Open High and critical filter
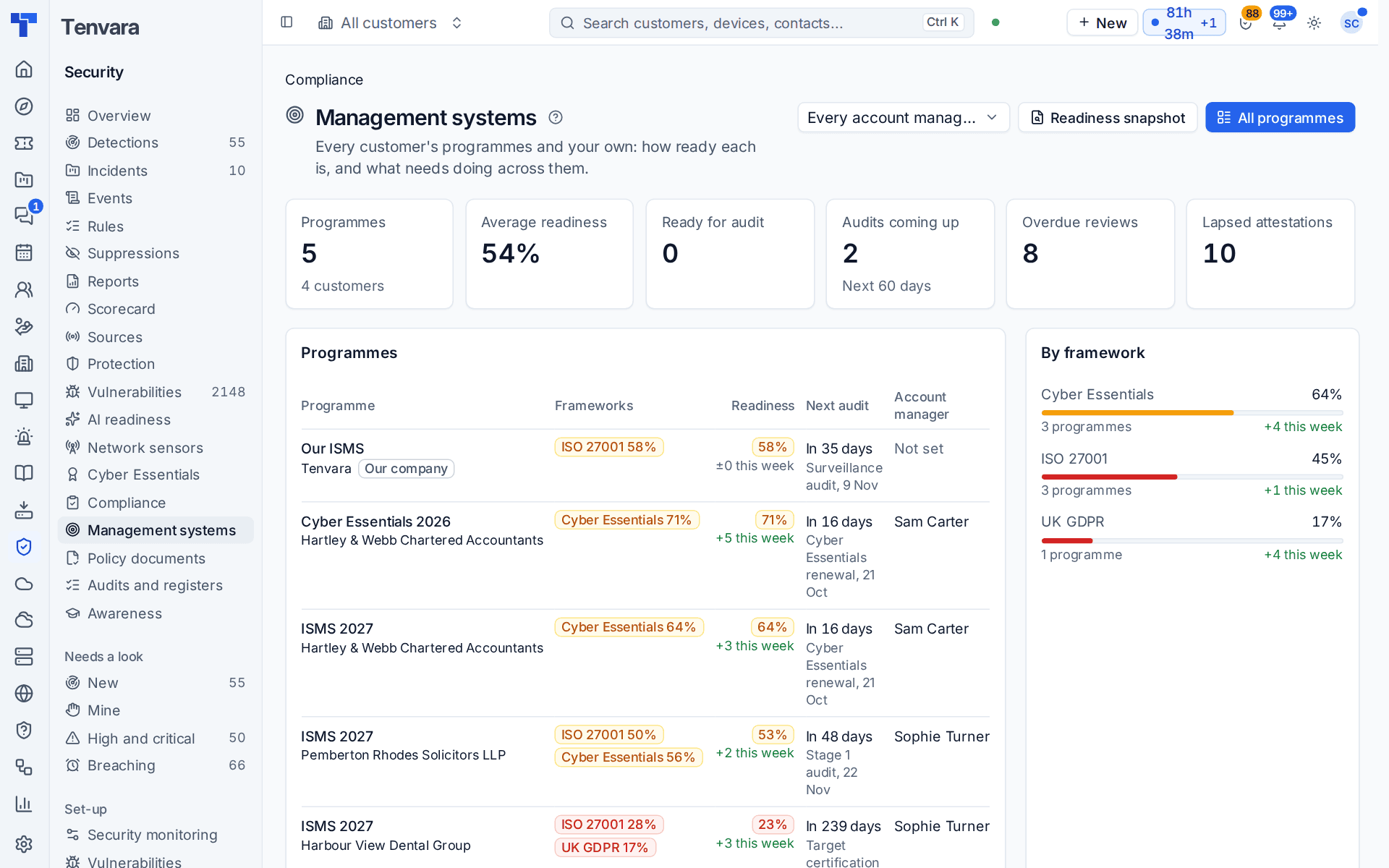The width and height of the screenshot is (1389, 868). pyautogui.click(x=156, y=739)
